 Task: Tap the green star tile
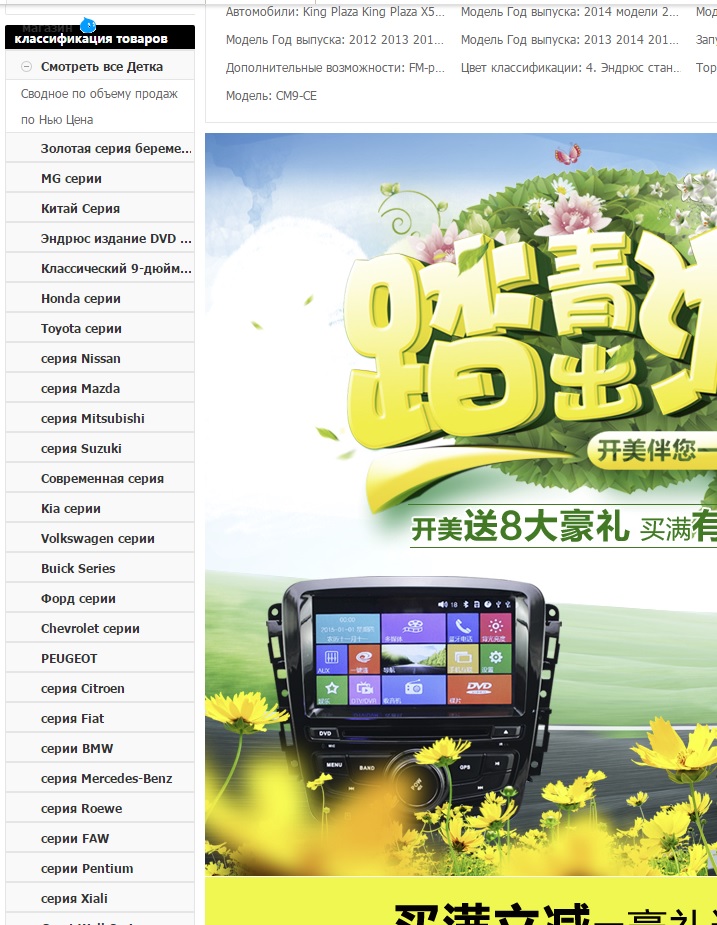331,689
